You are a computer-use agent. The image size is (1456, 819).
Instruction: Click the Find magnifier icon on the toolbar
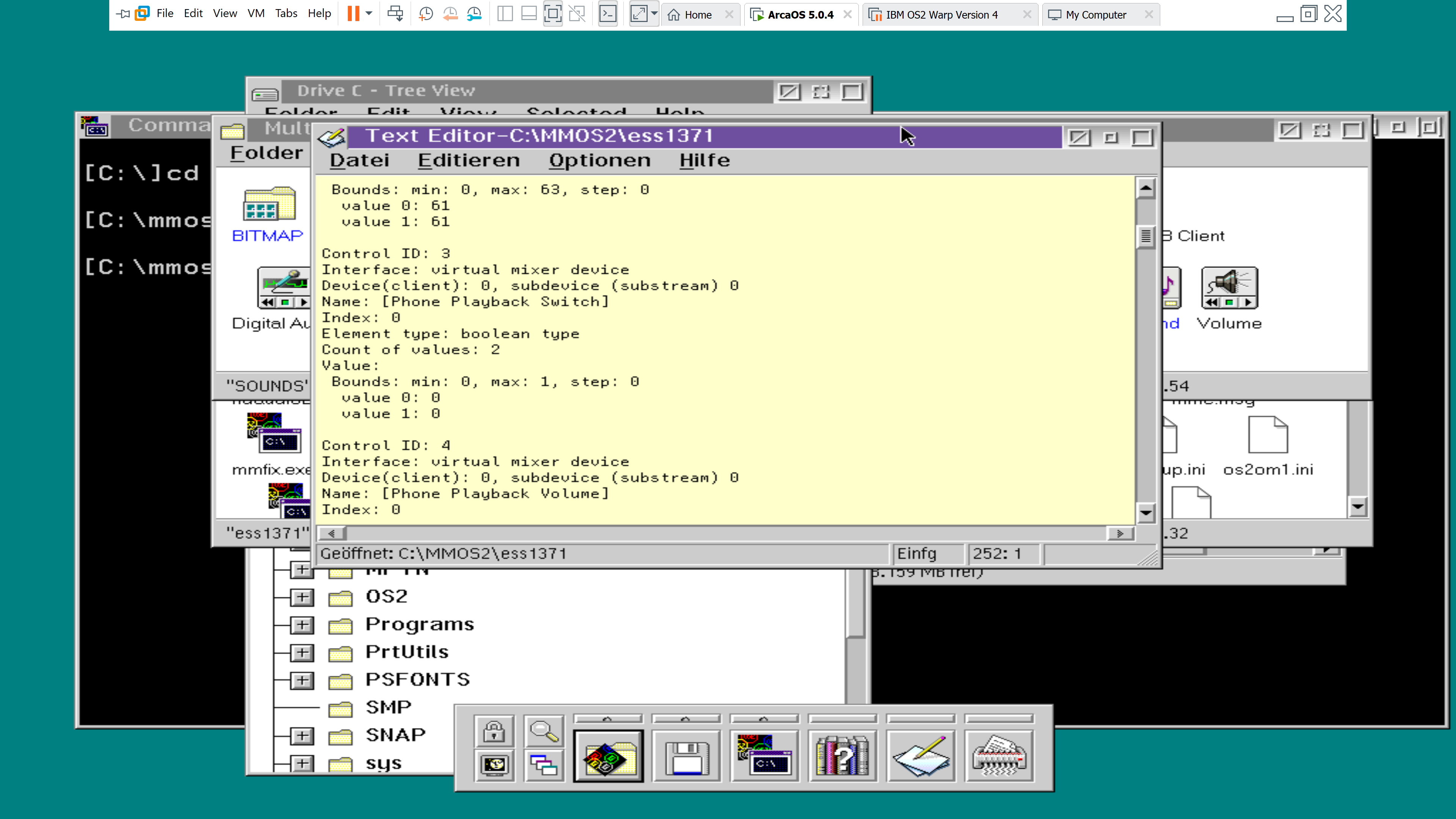pyautogui.click(x=544, y=731)
